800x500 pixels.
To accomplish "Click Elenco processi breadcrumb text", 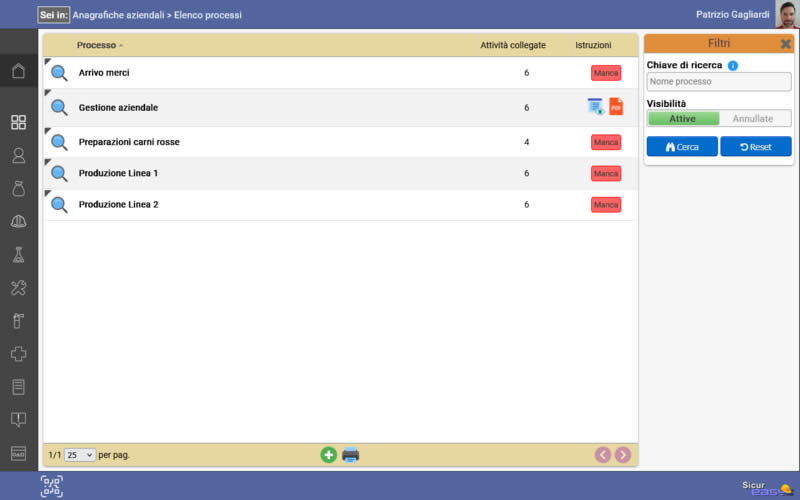I will coord(208,15).
